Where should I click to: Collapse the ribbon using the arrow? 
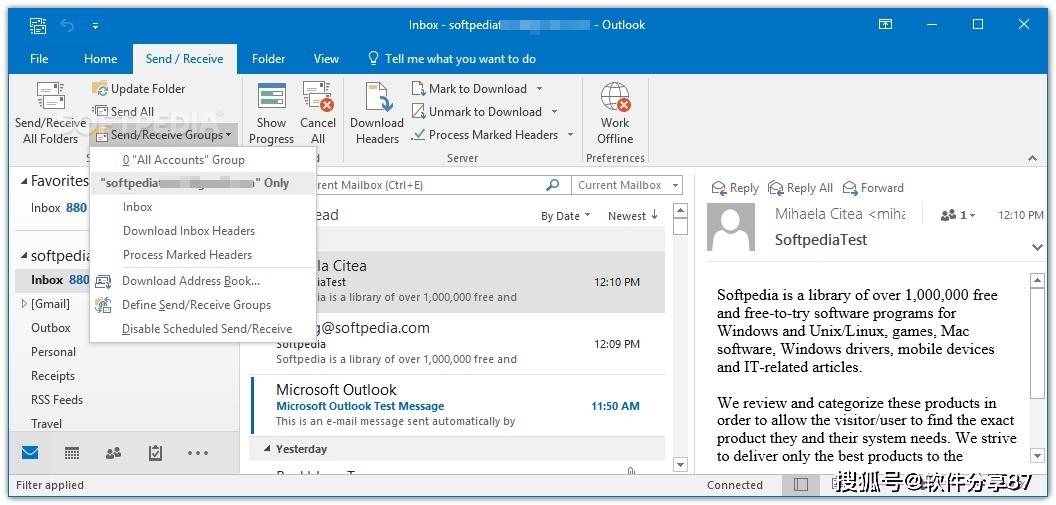(x=1033, y=158)
